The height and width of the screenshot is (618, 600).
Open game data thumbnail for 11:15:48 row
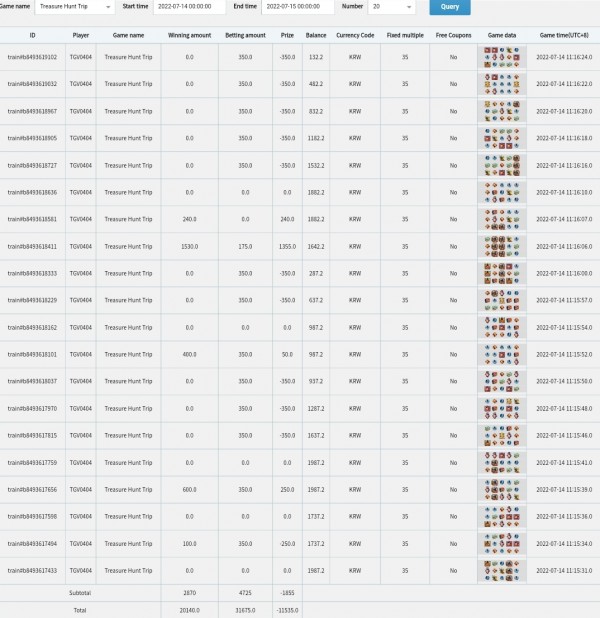502,408
